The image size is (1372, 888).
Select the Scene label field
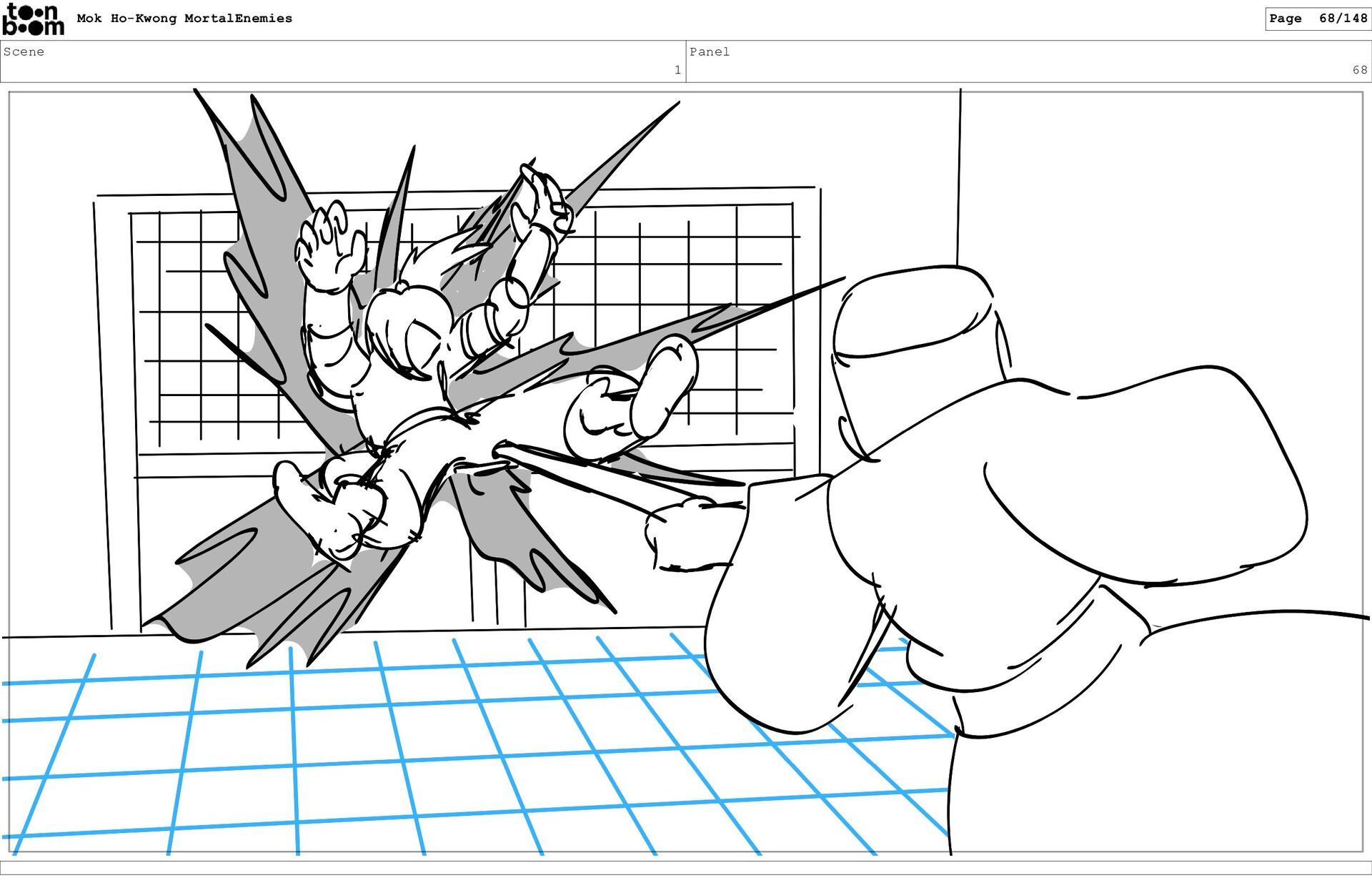click(24, 51)
